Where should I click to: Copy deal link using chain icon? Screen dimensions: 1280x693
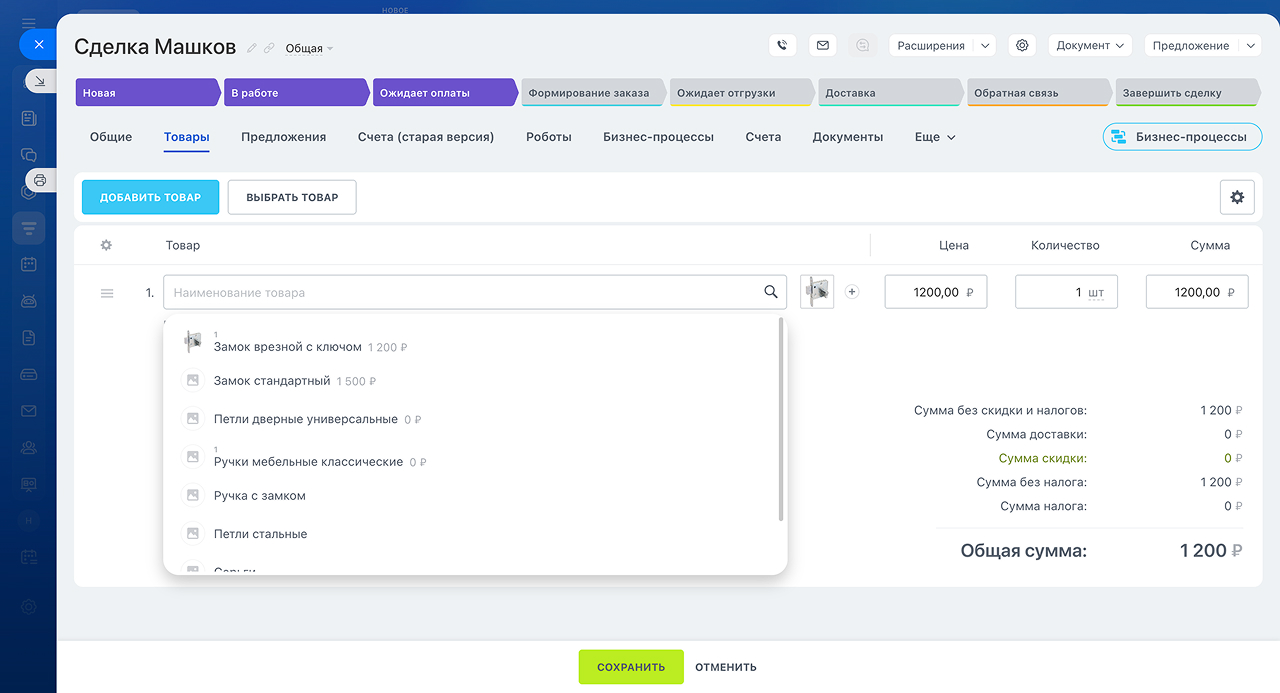click(x=269, y=48)
